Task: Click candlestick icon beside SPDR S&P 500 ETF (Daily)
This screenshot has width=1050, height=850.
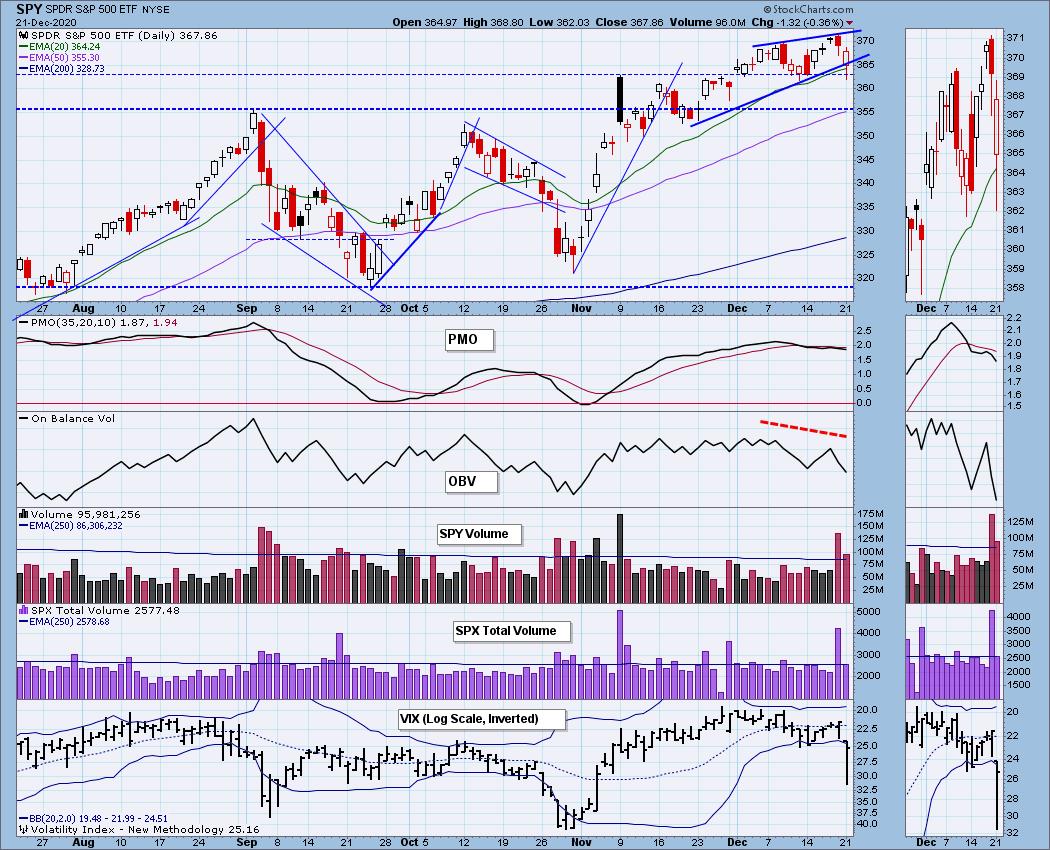Action: [23, 35]
